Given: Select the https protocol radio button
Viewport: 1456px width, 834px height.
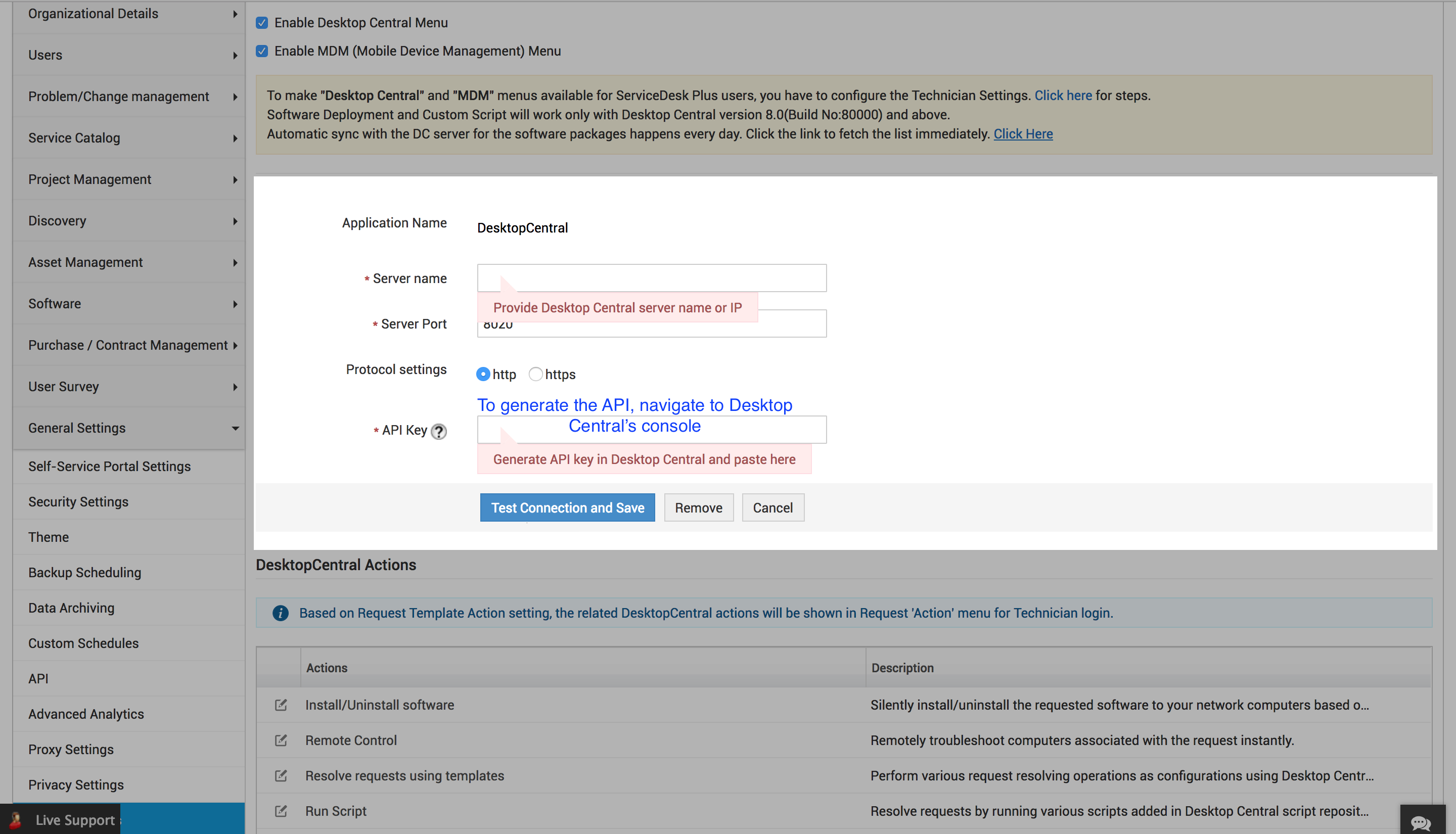Looking at the screenshot, I should coord(535,374).
